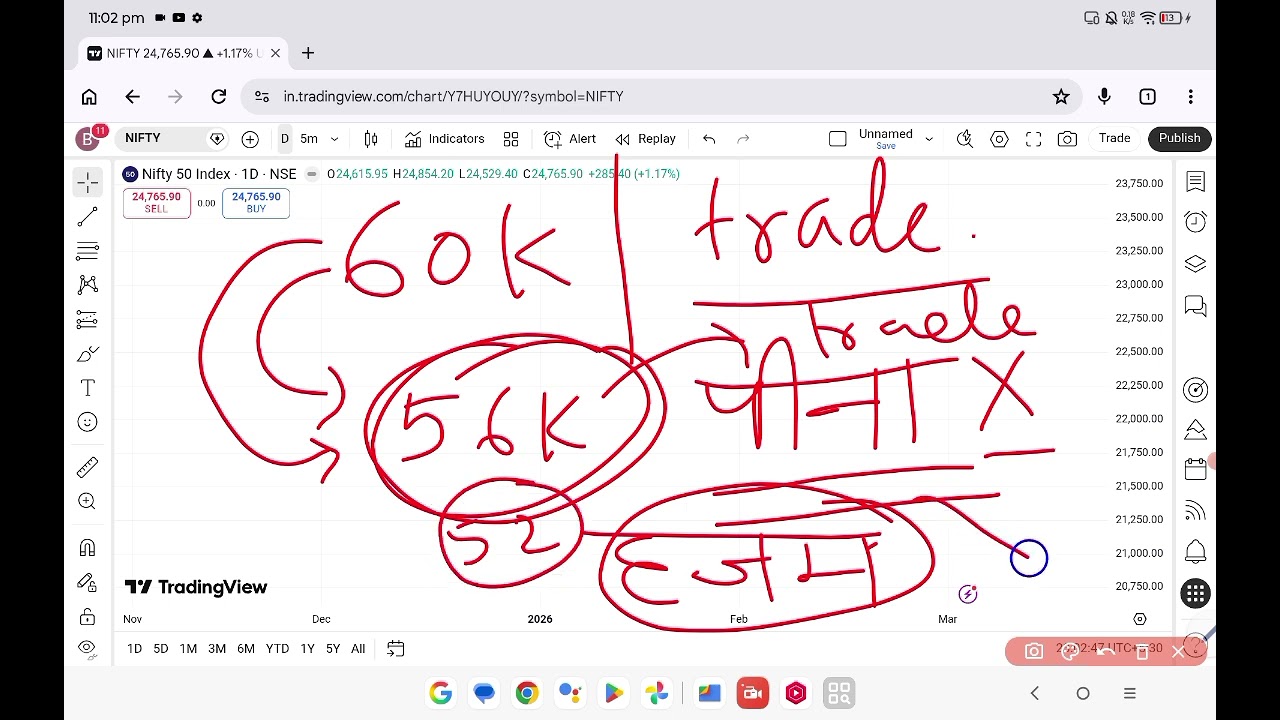The height and width of the screenshot is (720, 1280).
Task: Set the date range to 5D
Action: point(160,649)
